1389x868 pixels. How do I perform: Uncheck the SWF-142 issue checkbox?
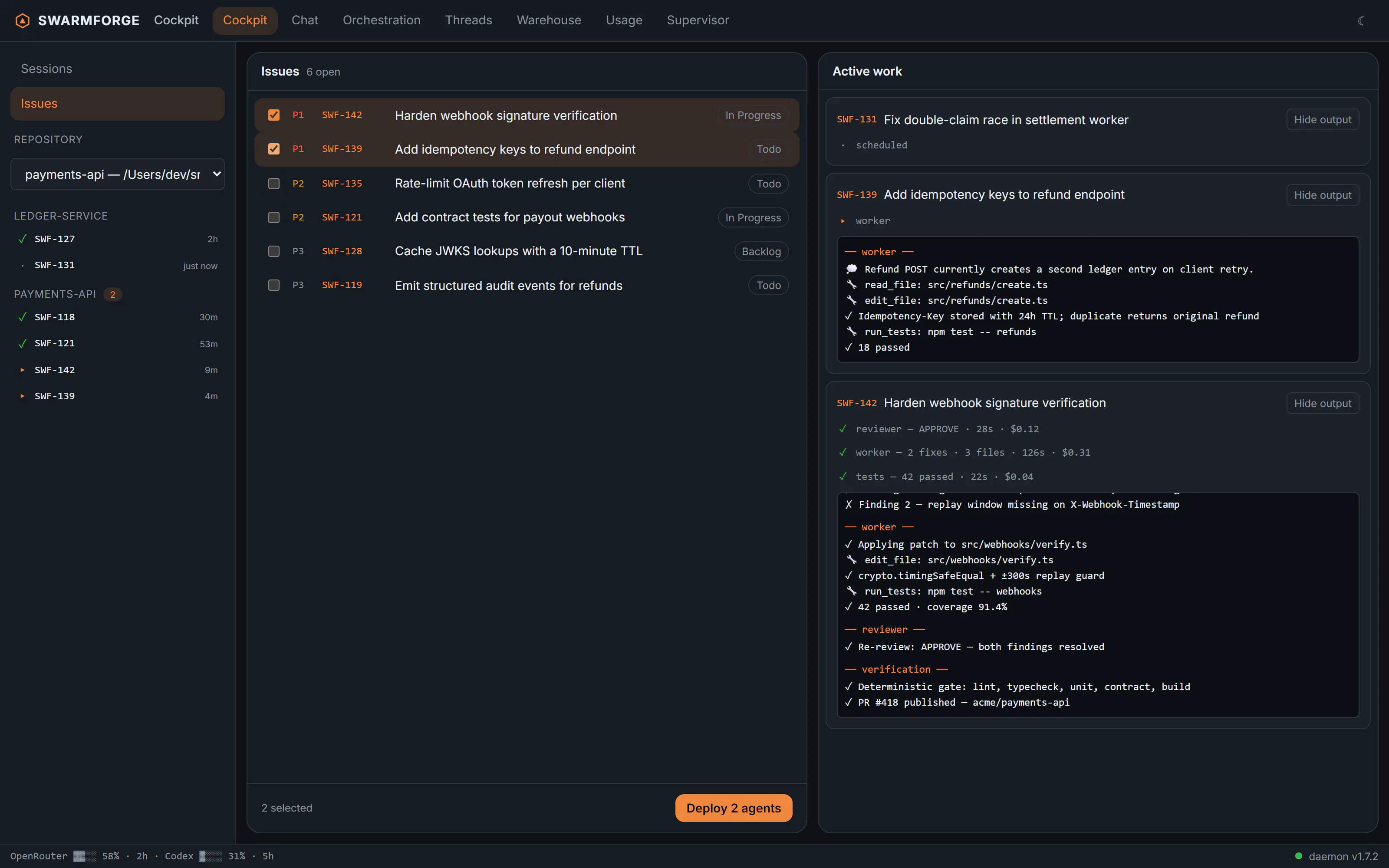(274, 115)
